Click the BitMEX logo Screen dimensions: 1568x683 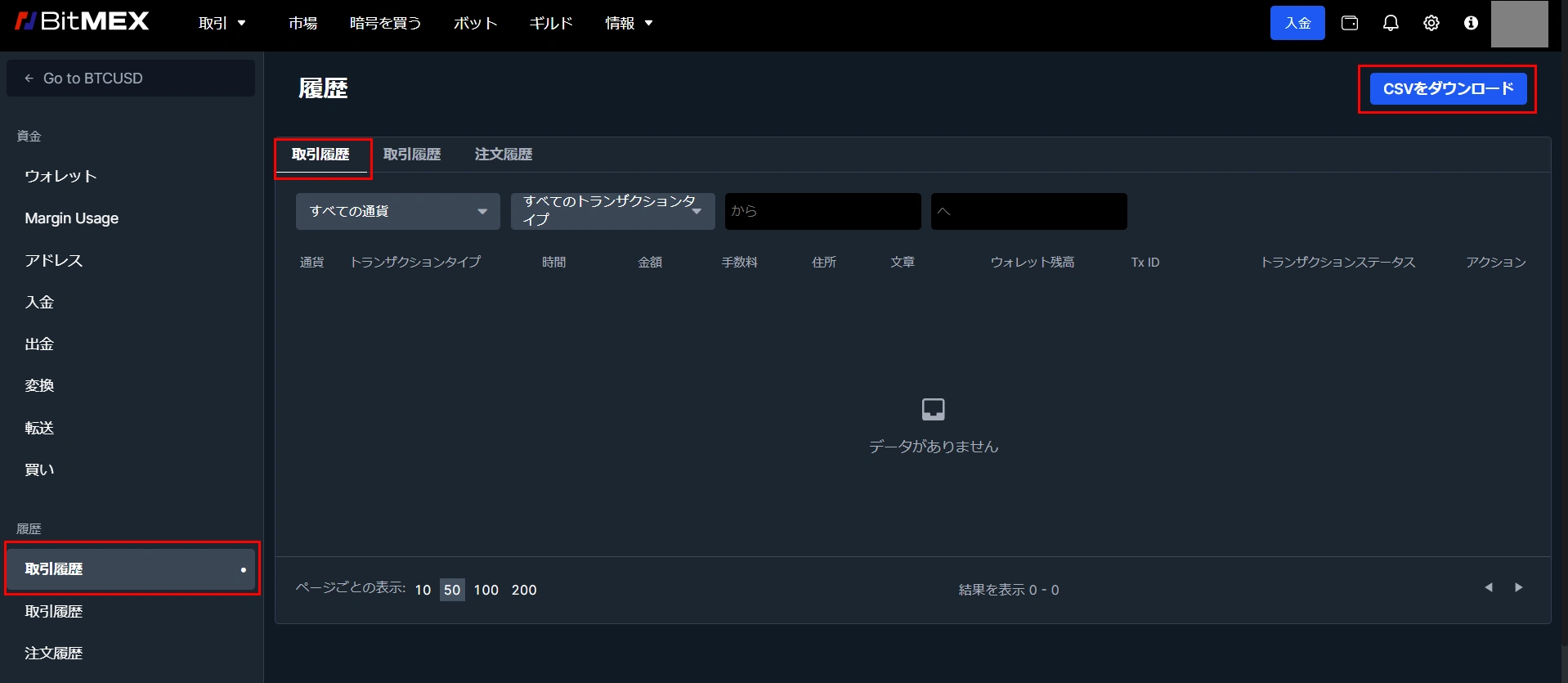coord(82,22)
